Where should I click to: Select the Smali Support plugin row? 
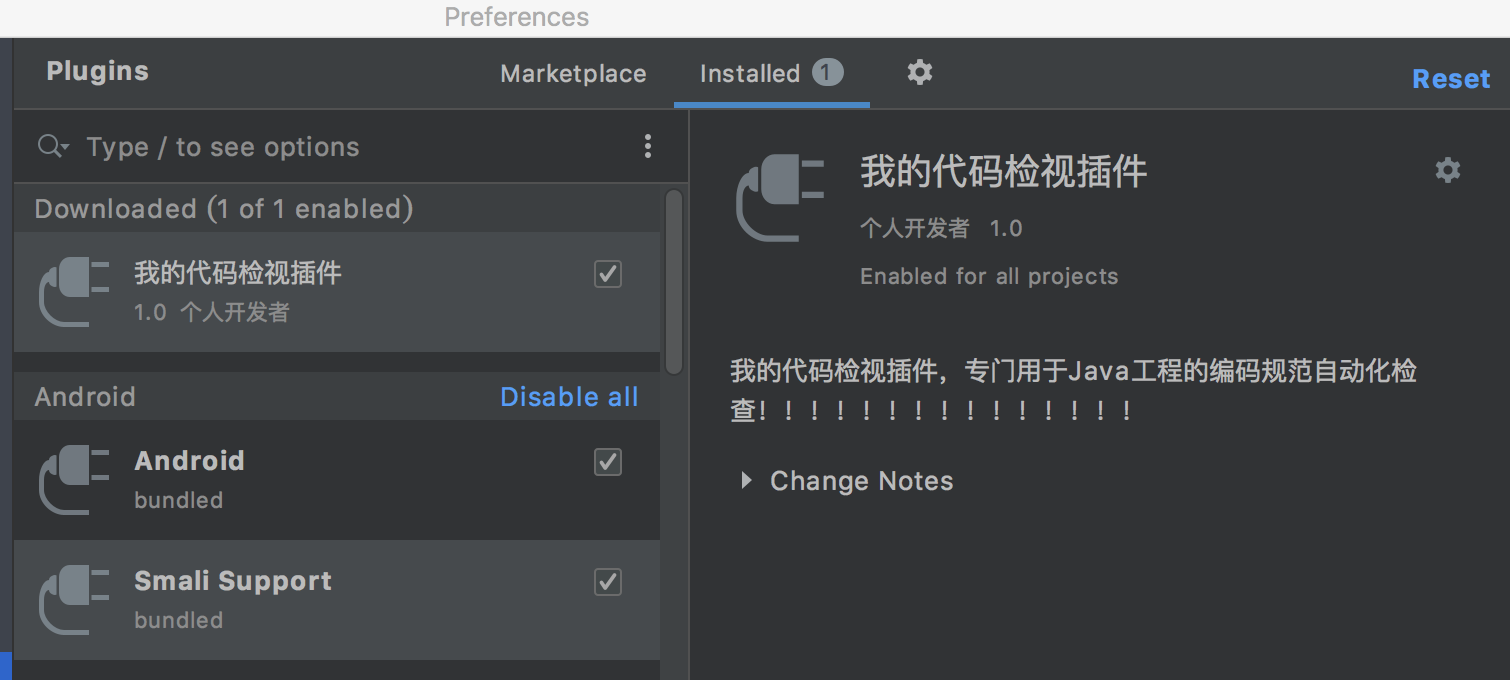point(337,600)
